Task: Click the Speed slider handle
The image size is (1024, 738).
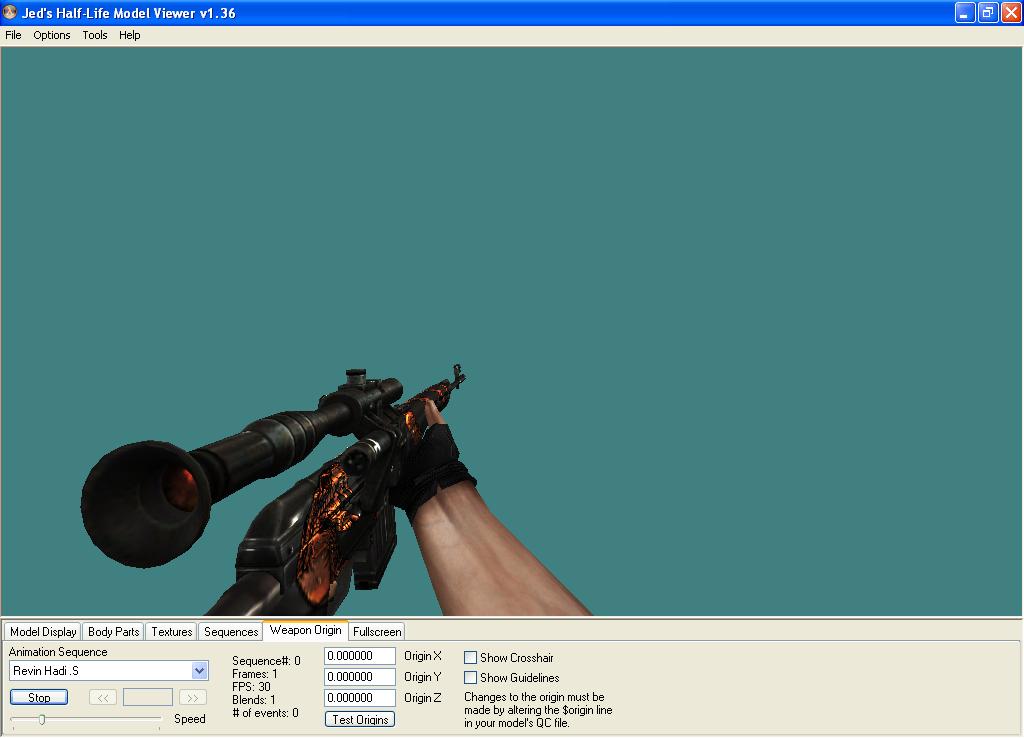Action: 42,720
